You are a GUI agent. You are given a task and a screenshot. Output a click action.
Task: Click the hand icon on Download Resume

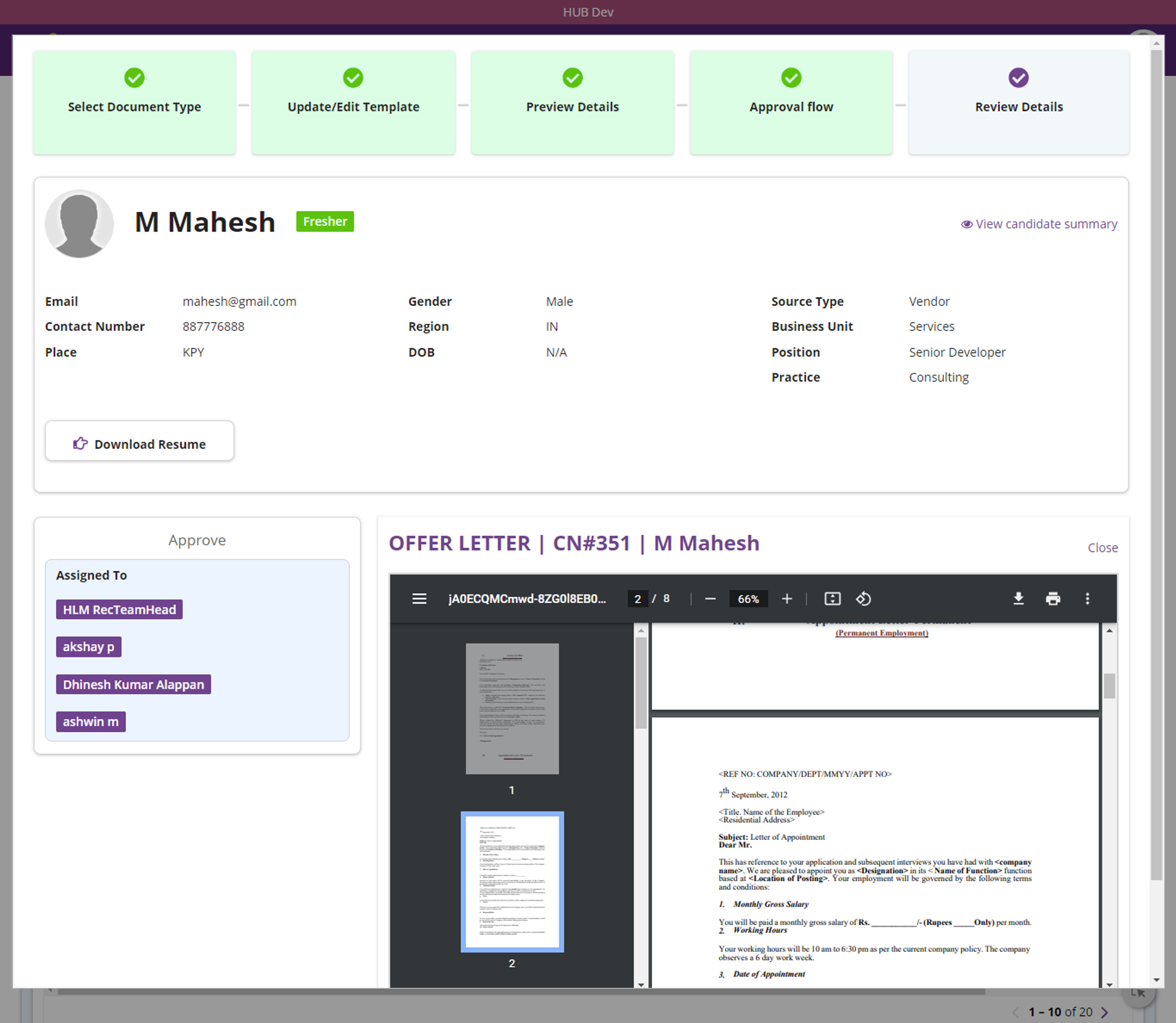[x=81, y=444]
